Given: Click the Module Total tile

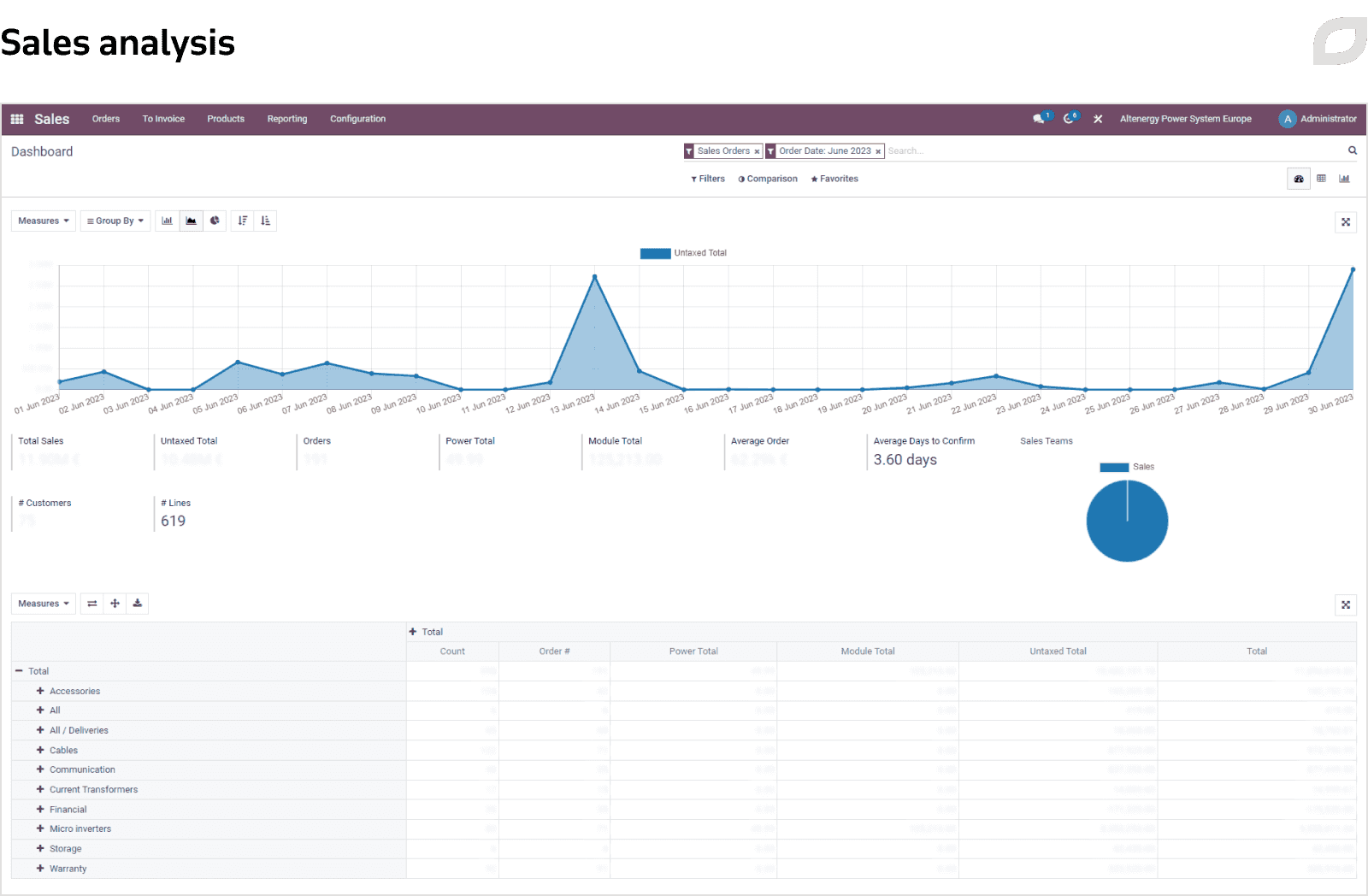Looking at the screenshot, I should coord(652,451).
